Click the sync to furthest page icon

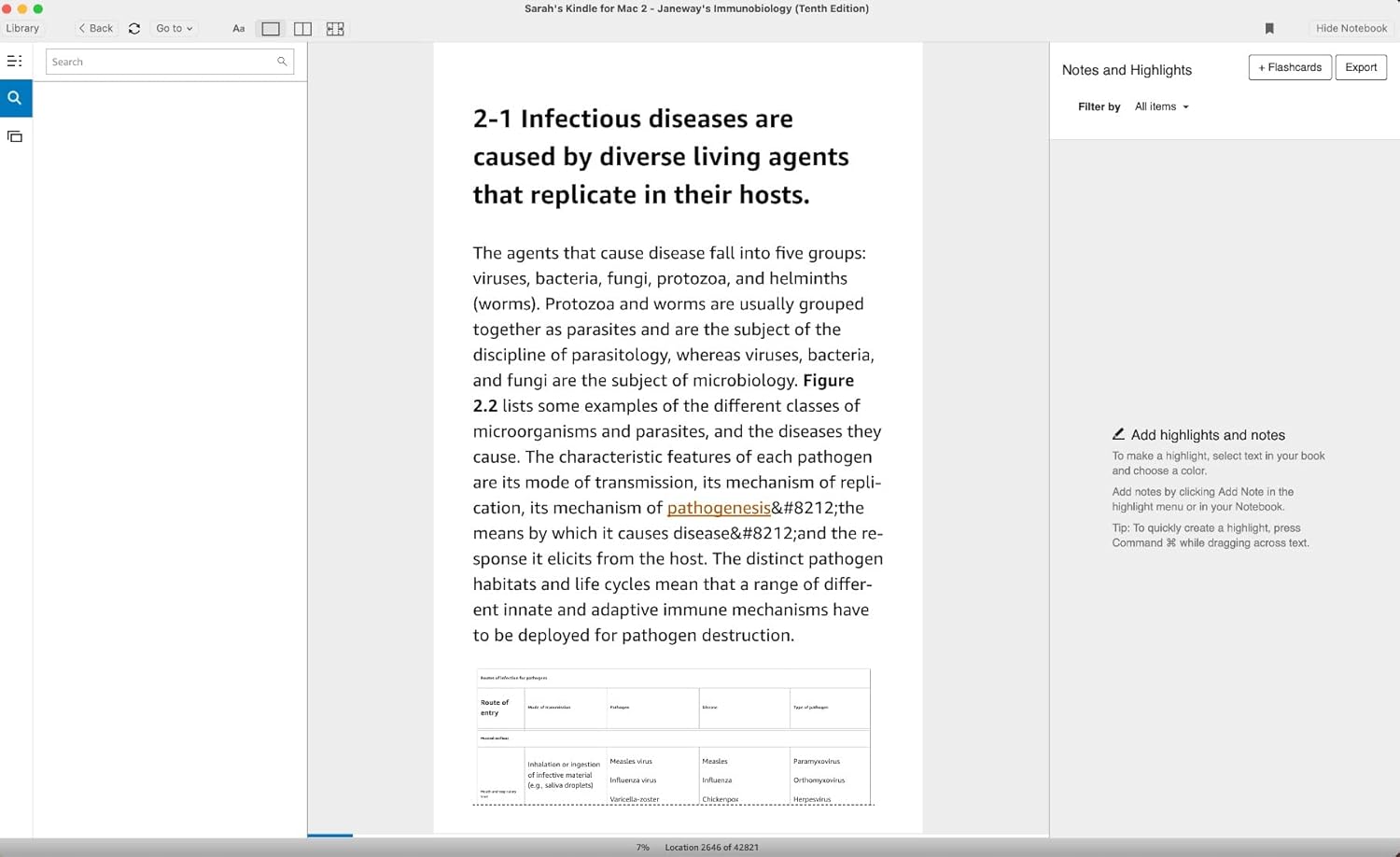click(133, 28)
